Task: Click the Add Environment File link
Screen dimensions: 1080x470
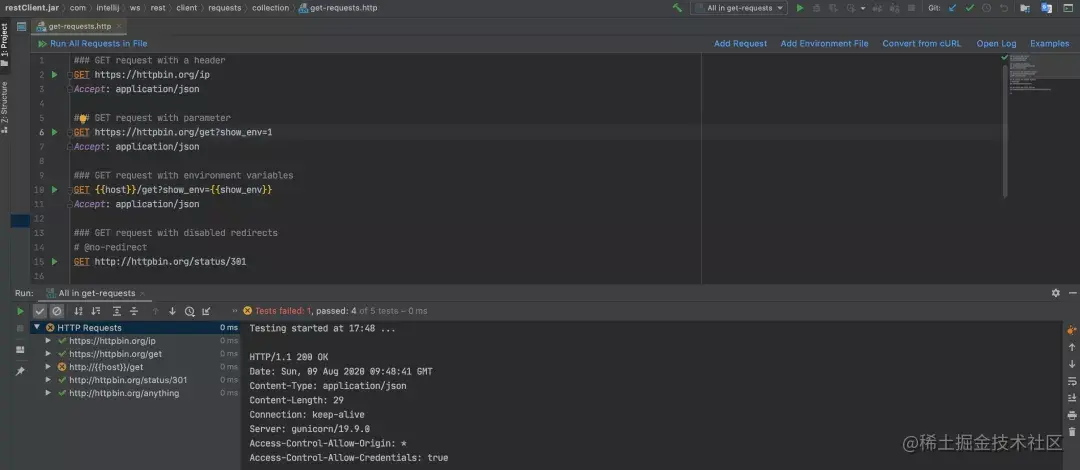Action: point(824,43)
